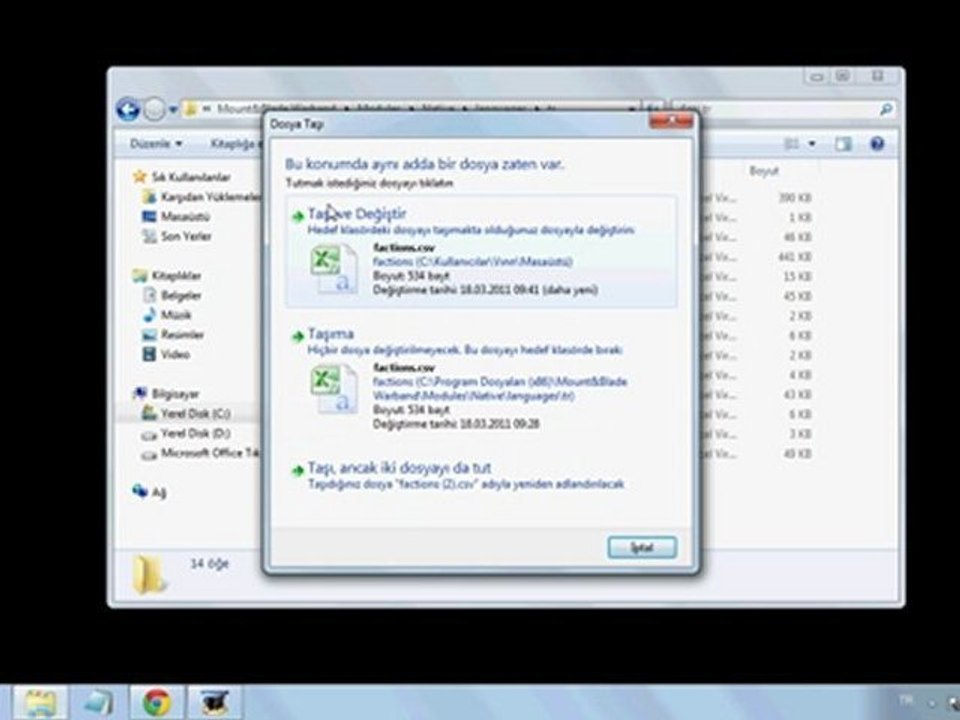The width and height of the screenshot is (960, 720).
Task: Select Müzik library
Action: [167, 315]
